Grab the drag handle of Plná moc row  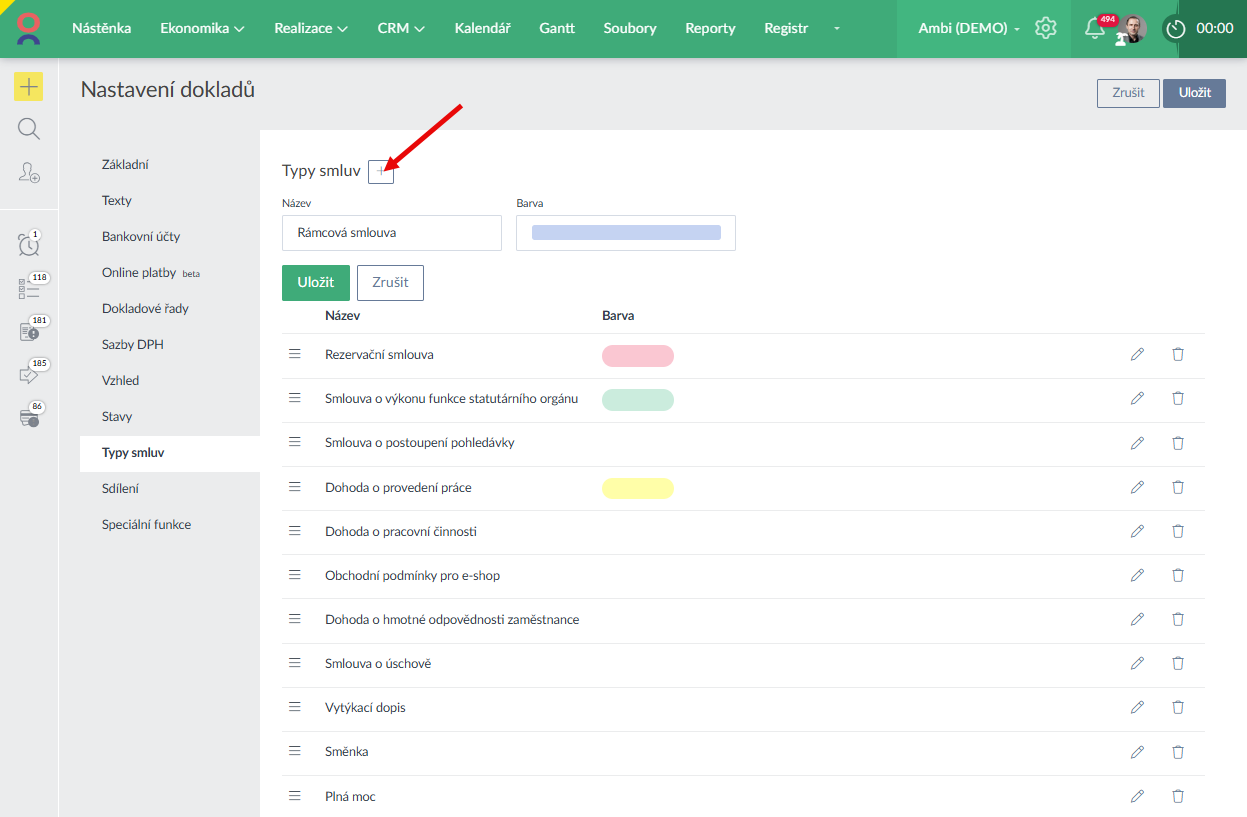coord(295,796)
